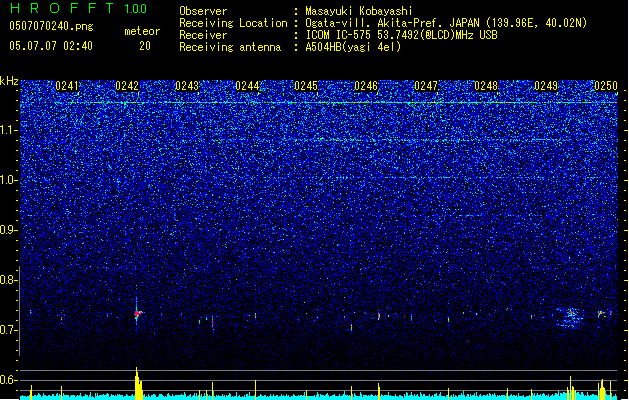Click the 0249 time marker
Viewport: 629px width, 400px height.
546,86
